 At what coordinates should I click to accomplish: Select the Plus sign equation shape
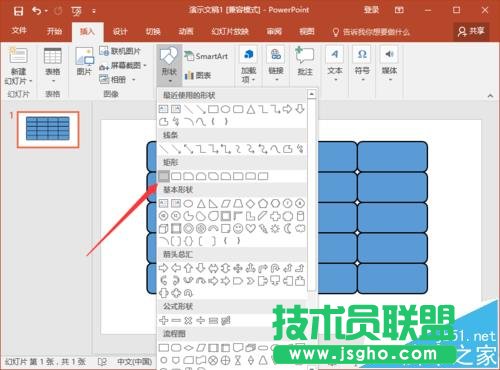point(163,321)
